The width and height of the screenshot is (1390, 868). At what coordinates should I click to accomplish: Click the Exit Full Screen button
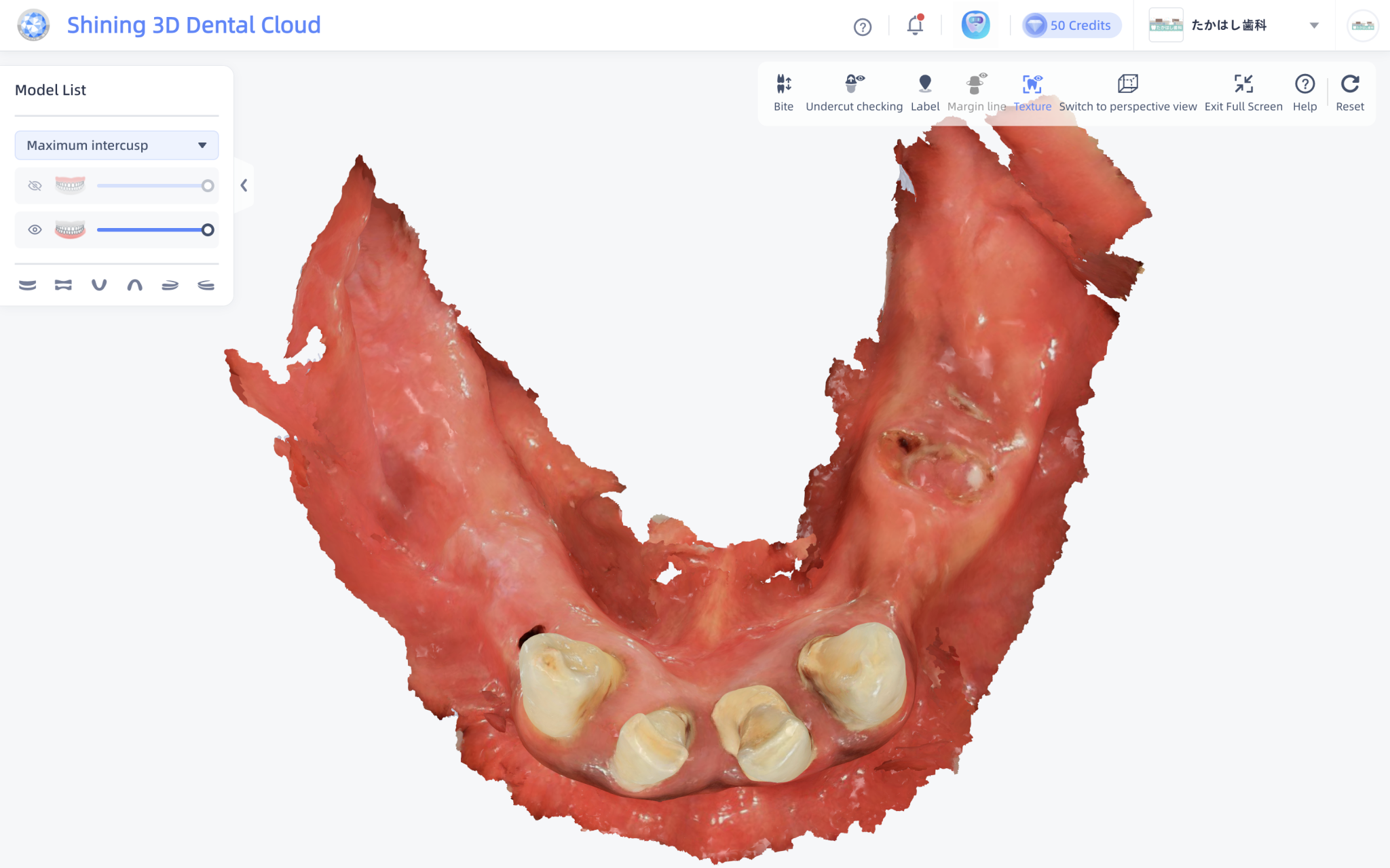[x=1243, y=92]
